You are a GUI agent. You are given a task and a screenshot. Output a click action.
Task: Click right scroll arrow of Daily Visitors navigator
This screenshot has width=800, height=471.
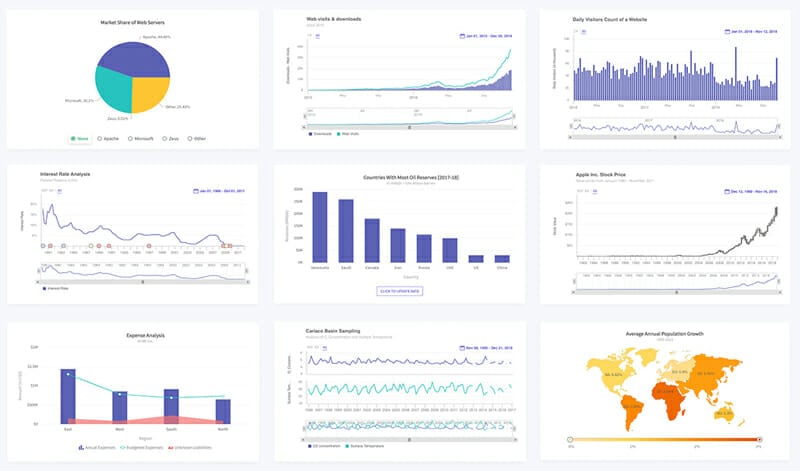tap(779, 137)
